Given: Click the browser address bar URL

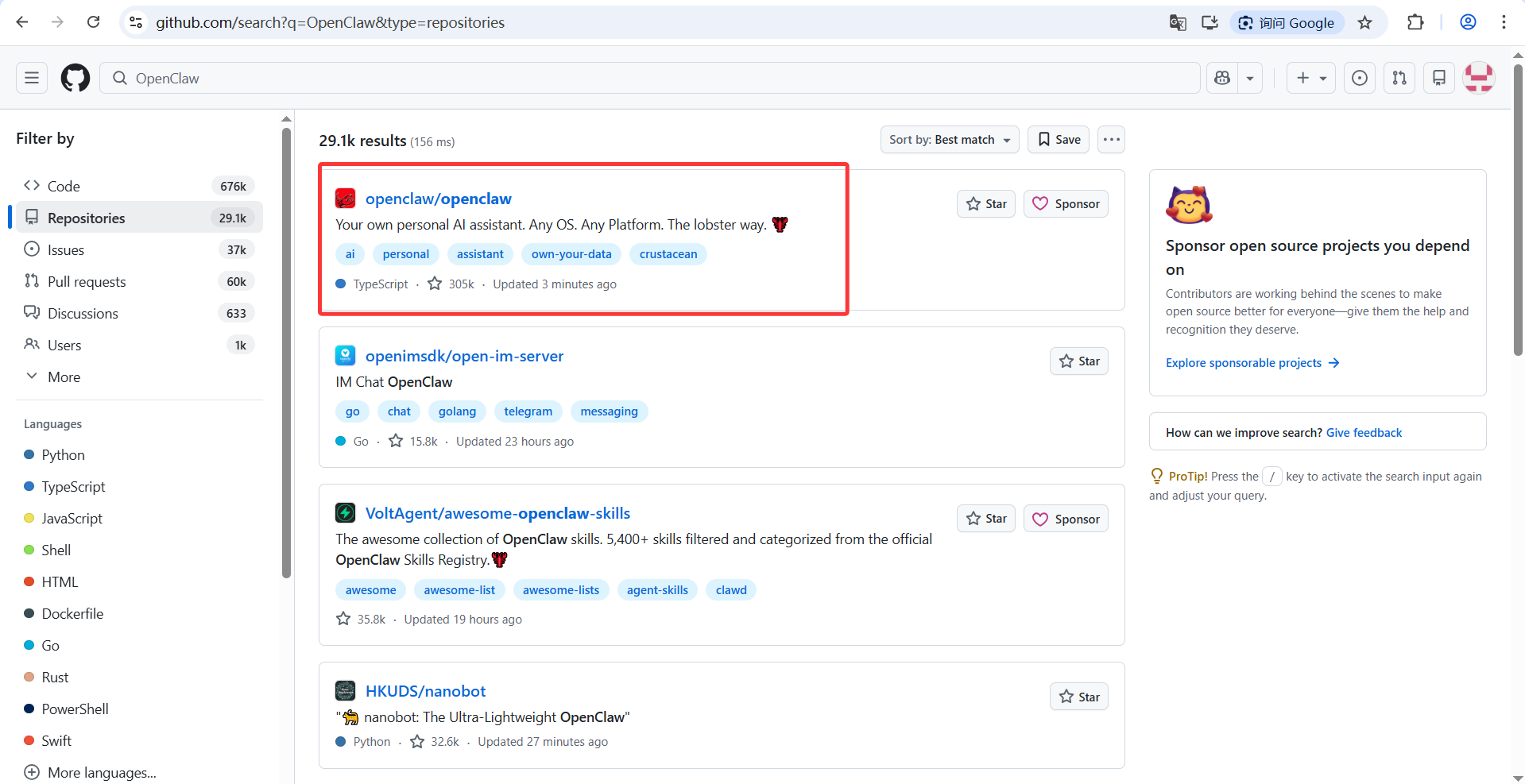Looking at the screenshot, I should click(330, 22).
